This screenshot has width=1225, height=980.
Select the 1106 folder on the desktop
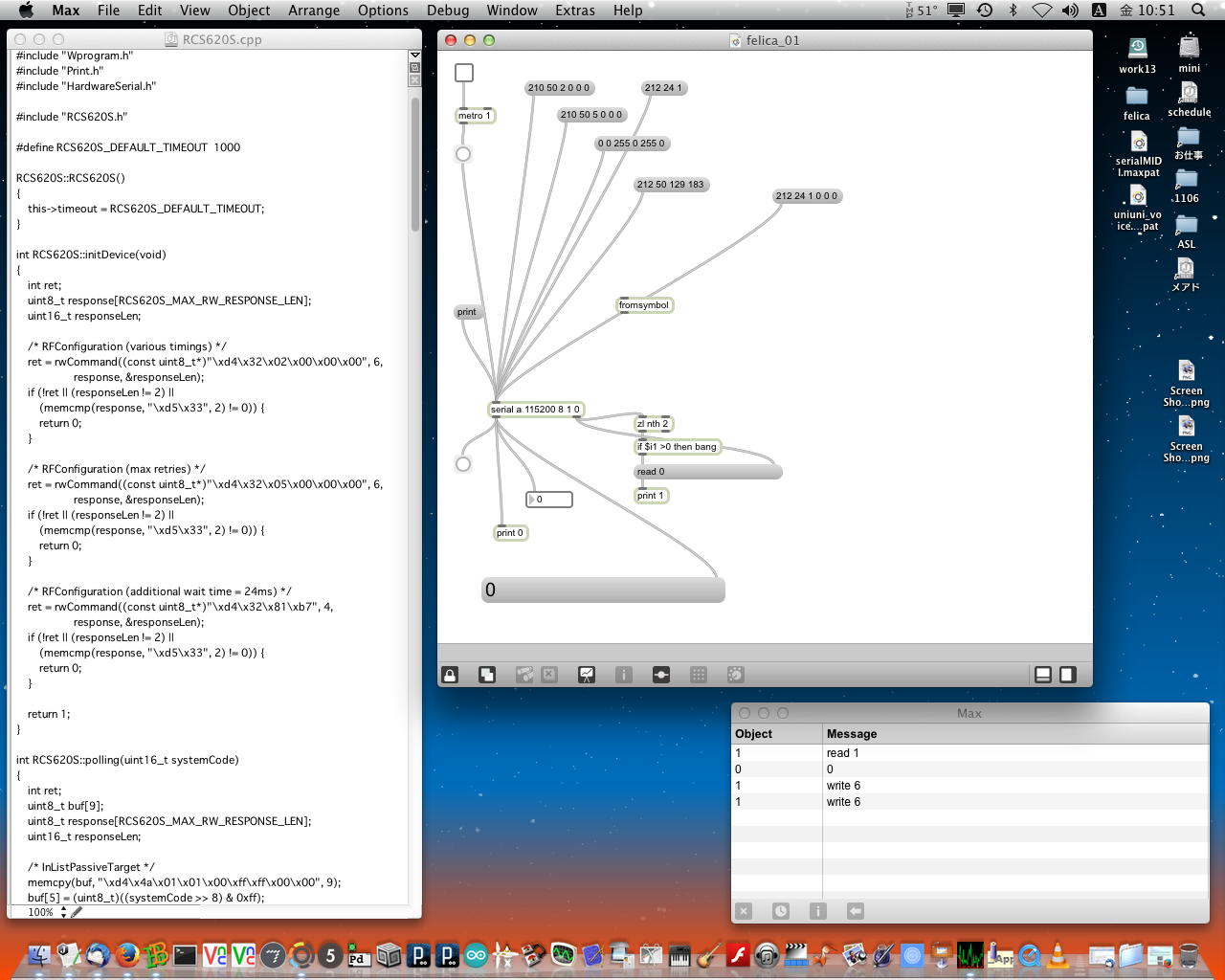pyautogui.click(x=1187, y=187)
